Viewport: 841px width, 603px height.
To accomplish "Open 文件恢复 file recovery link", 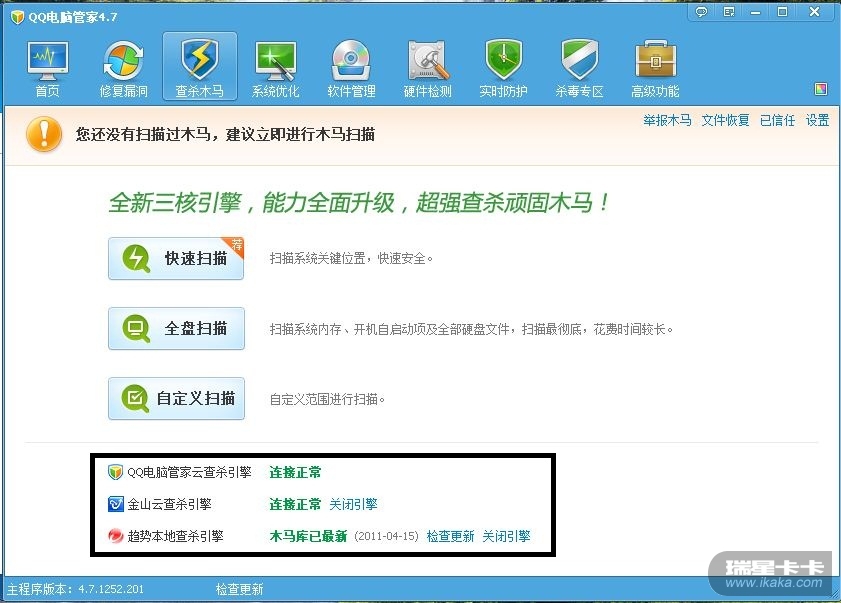I will click(725, 120).
